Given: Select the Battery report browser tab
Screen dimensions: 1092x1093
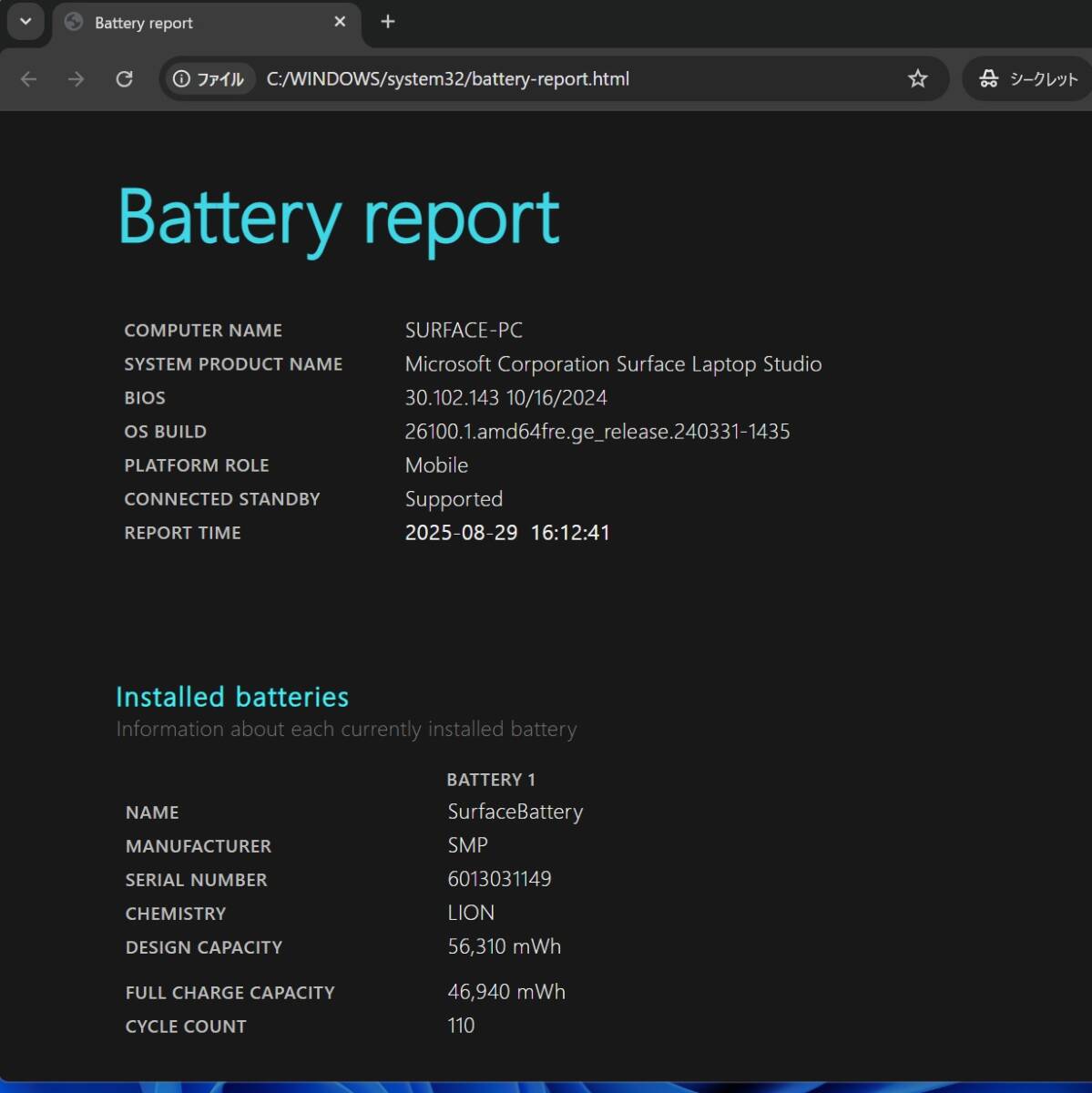Looking at the screenshot, I should (207, 23).
